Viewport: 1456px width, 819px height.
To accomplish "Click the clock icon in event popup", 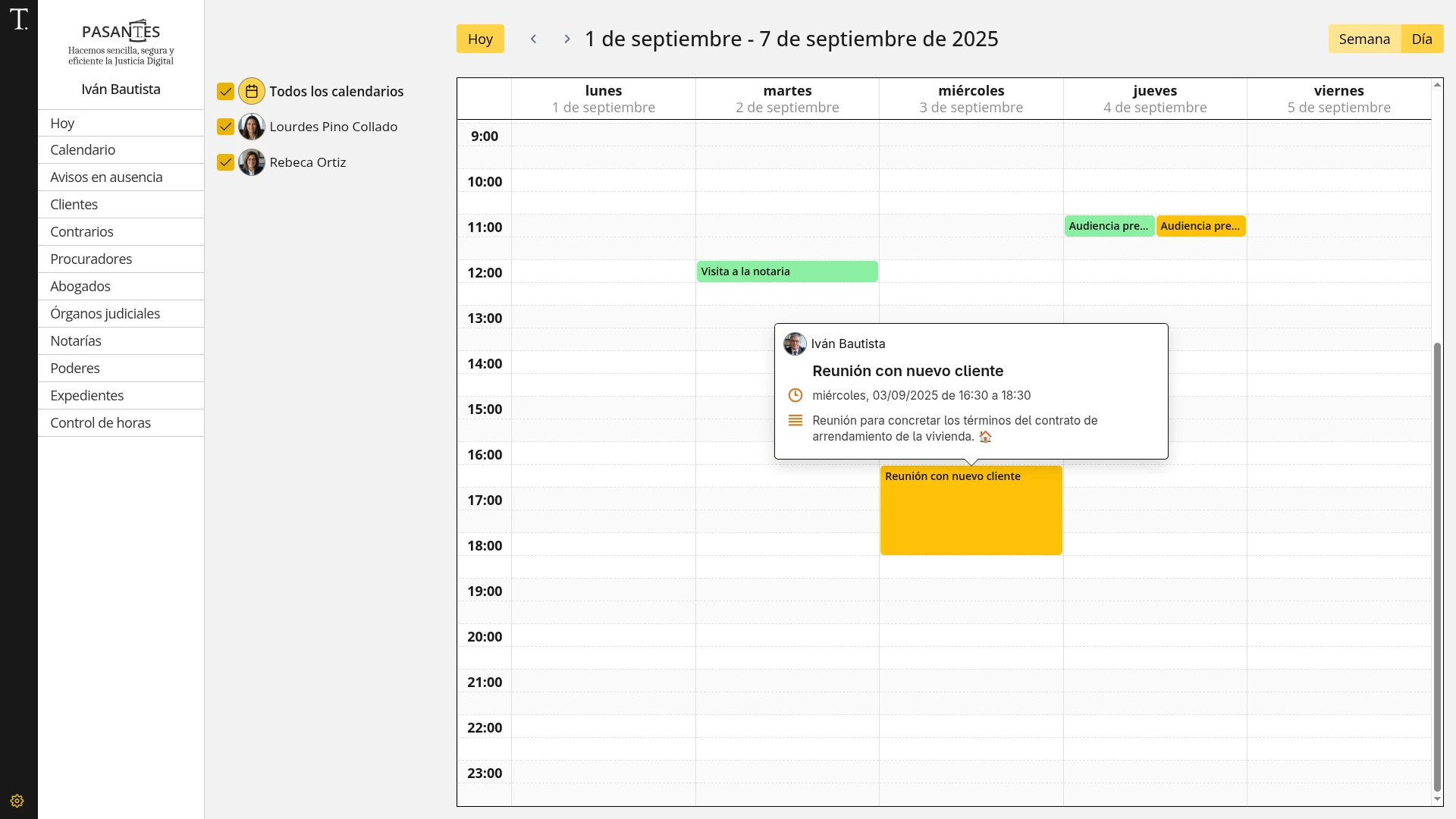I will (x=795, y=395).
